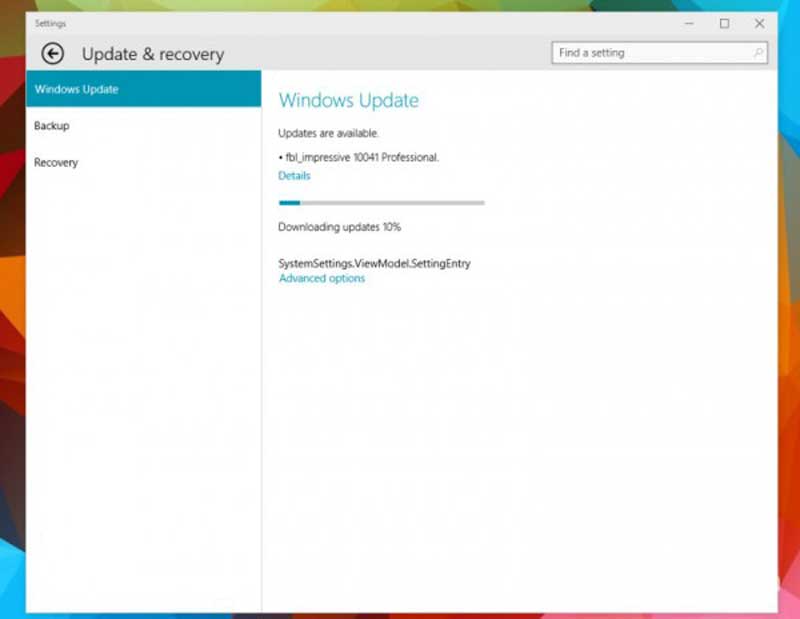Click the Downloading updates 10% status text
Viewport: 800px width, 619px height.
(339, 227)
